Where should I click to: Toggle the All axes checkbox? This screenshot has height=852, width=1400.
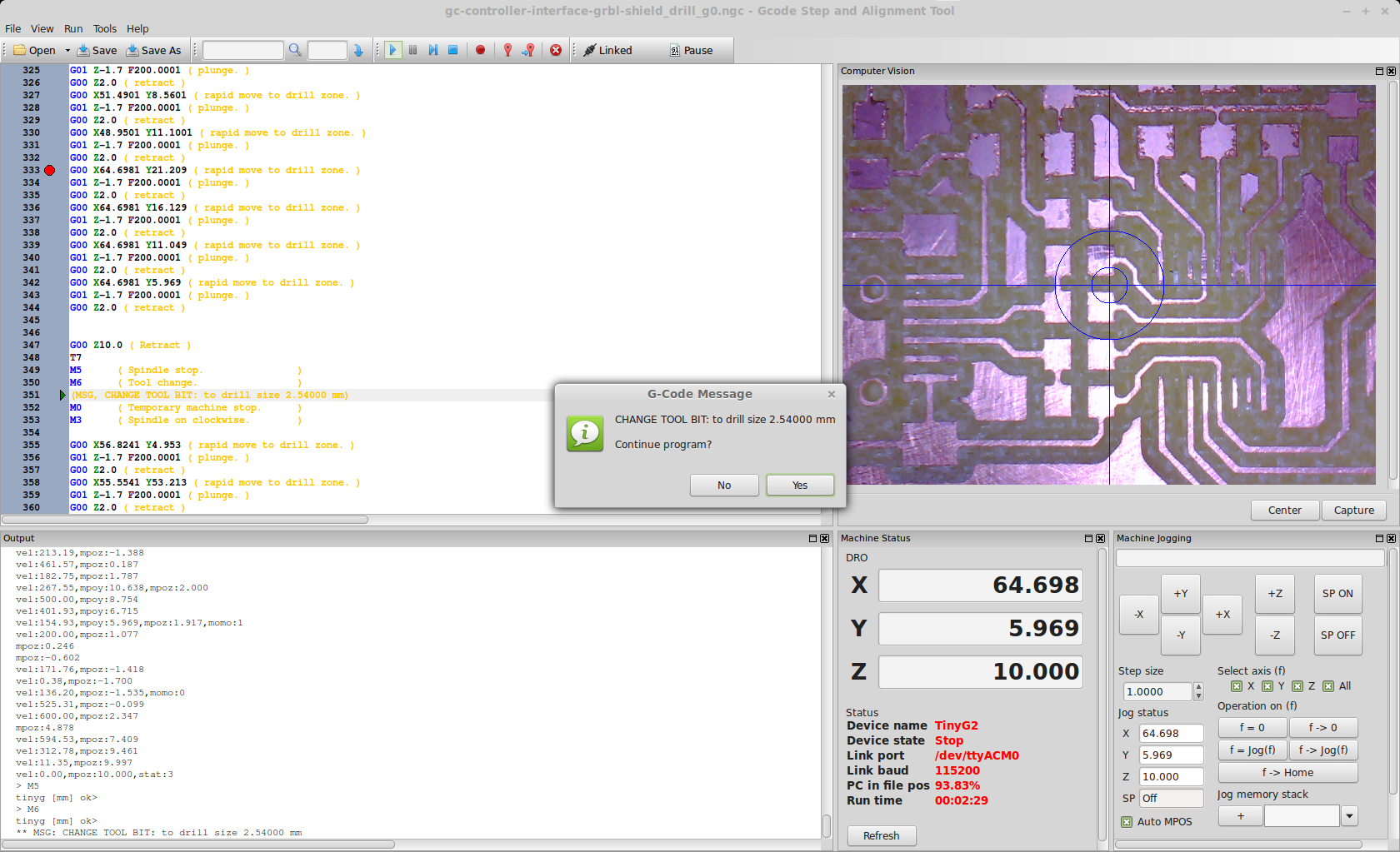[x=1328, y=686]
